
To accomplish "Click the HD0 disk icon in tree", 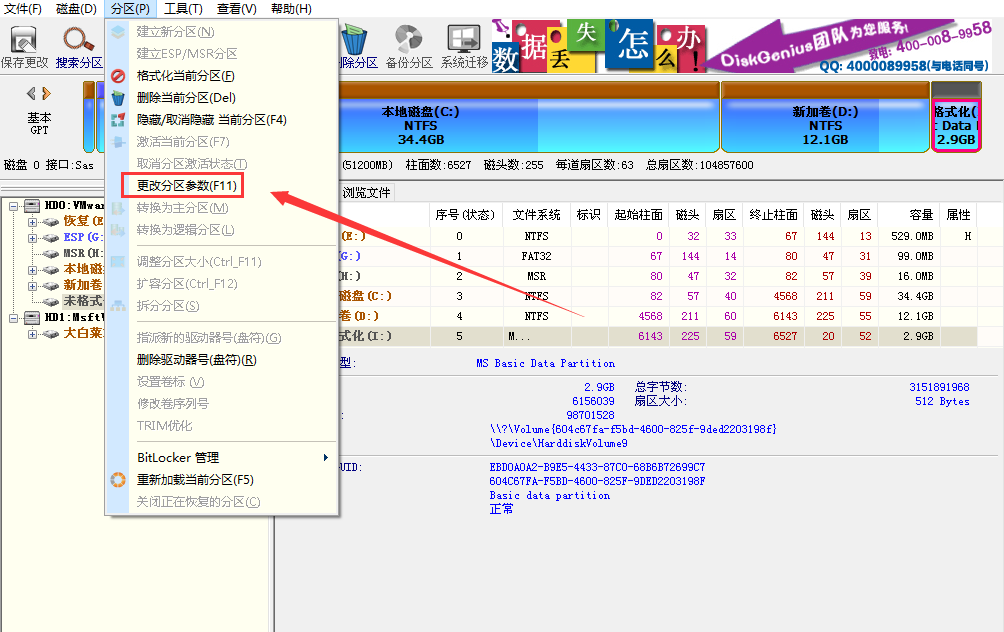I will (32, 206).
